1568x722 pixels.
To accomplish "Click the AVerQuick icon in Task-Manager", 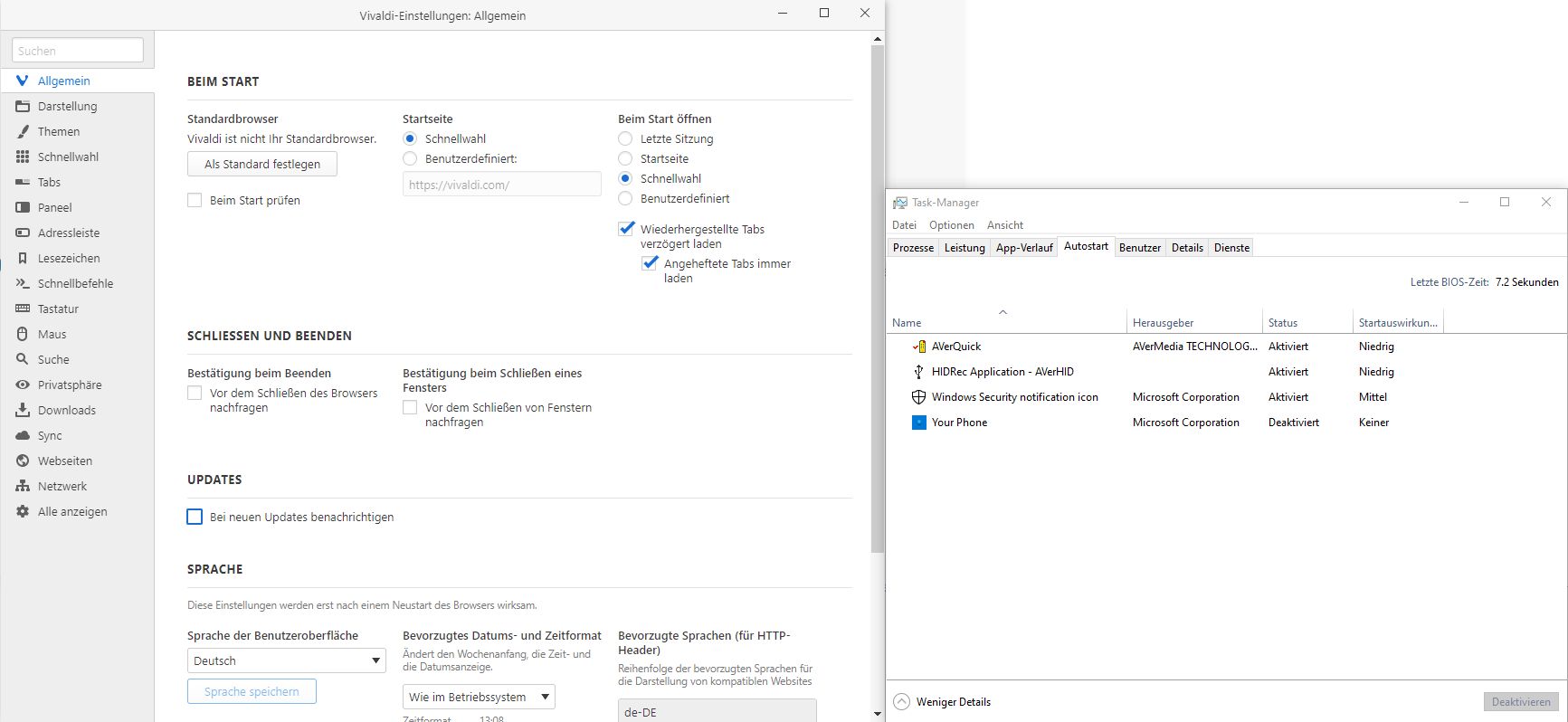I will [x=918, y=346].
